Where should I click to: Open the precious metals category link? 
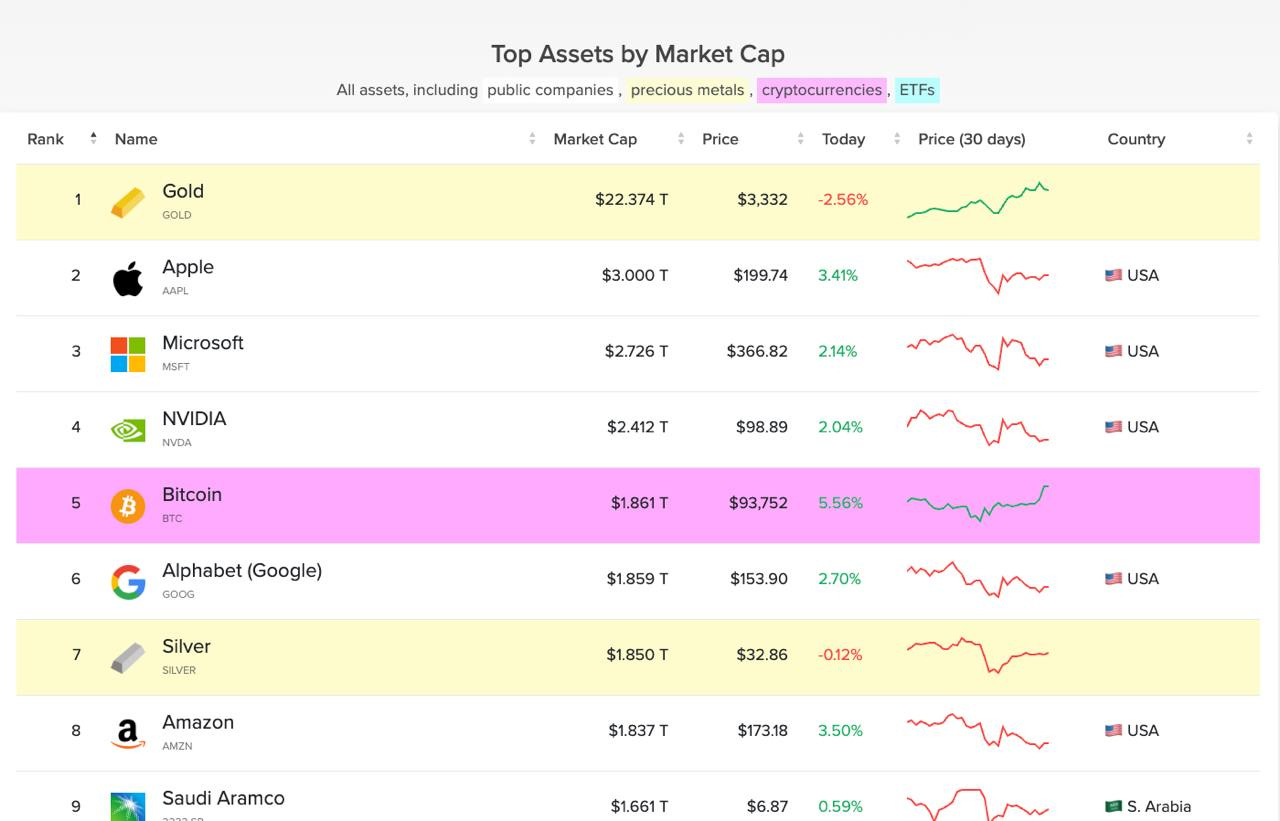pos(687,90)
